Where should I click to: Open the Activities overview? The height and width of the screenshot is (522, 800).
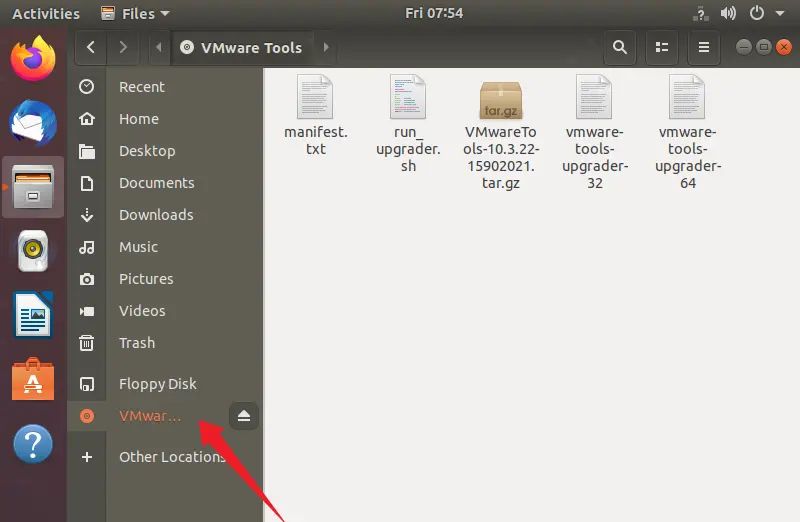[46, 13]
